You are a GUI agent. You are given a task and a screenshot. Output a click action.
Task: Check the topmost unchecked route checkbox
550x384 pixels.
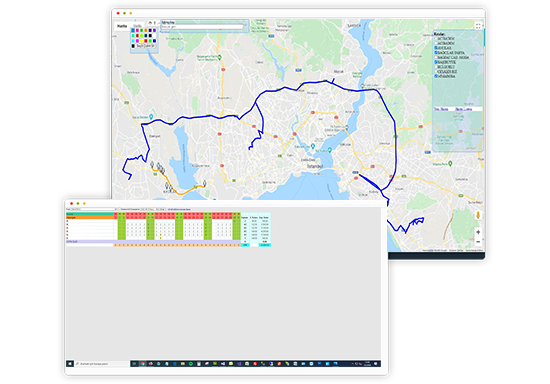coord(436,39)
